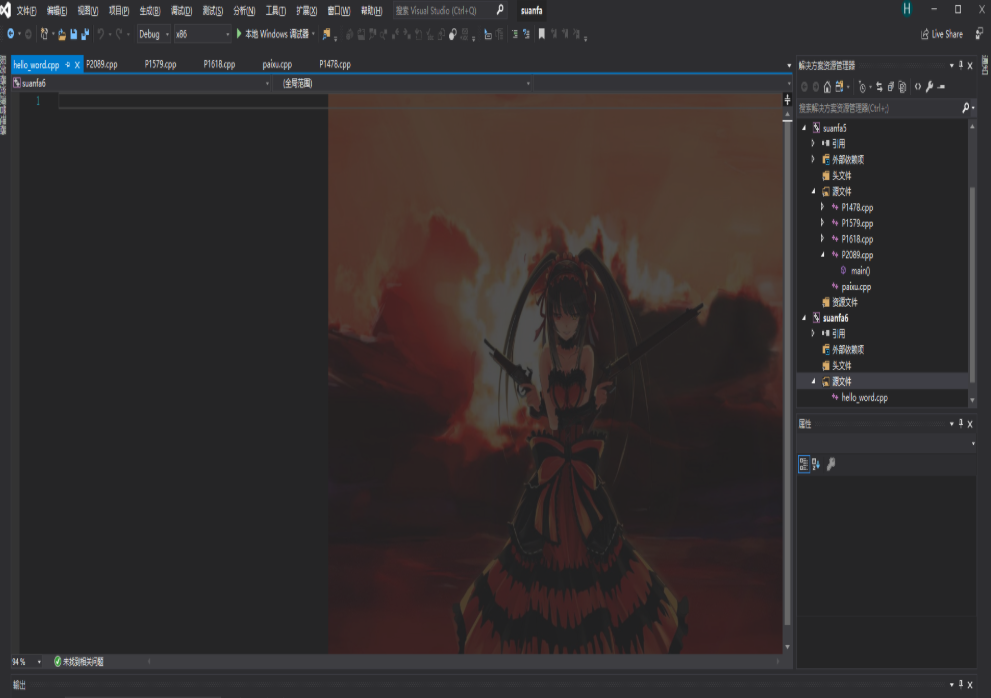Click the Live Share button
The width and height of the screenshot is (991, 698).
click(942, 34)
